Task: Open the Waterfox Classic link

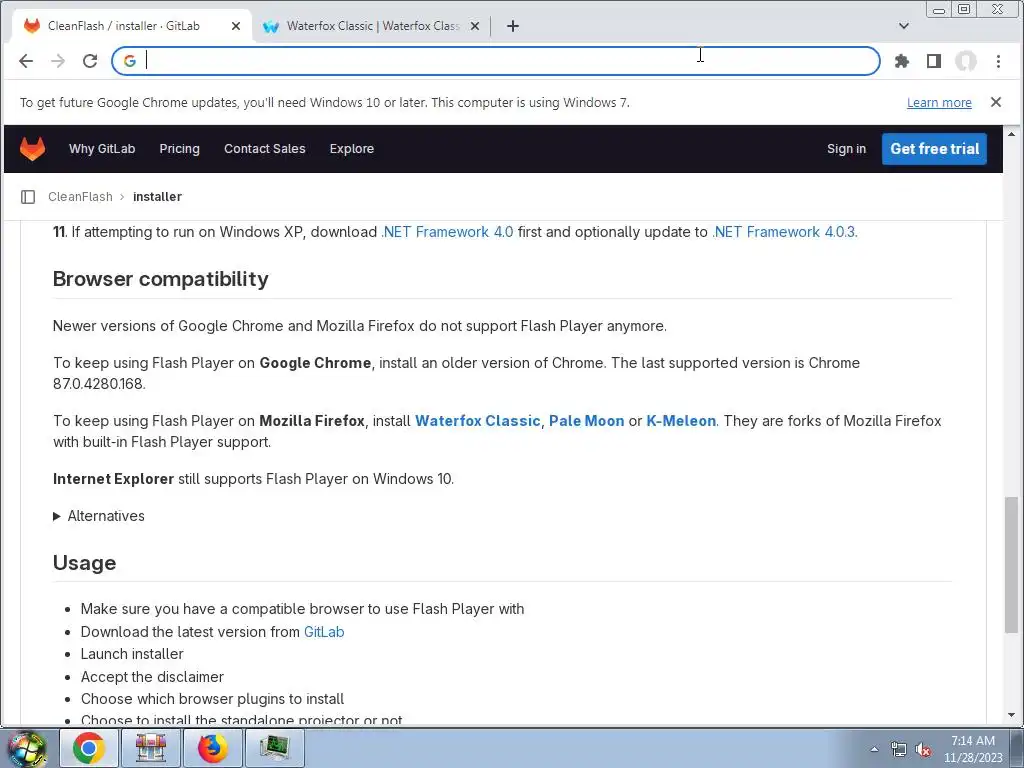Action: click(x=477, y=421)
